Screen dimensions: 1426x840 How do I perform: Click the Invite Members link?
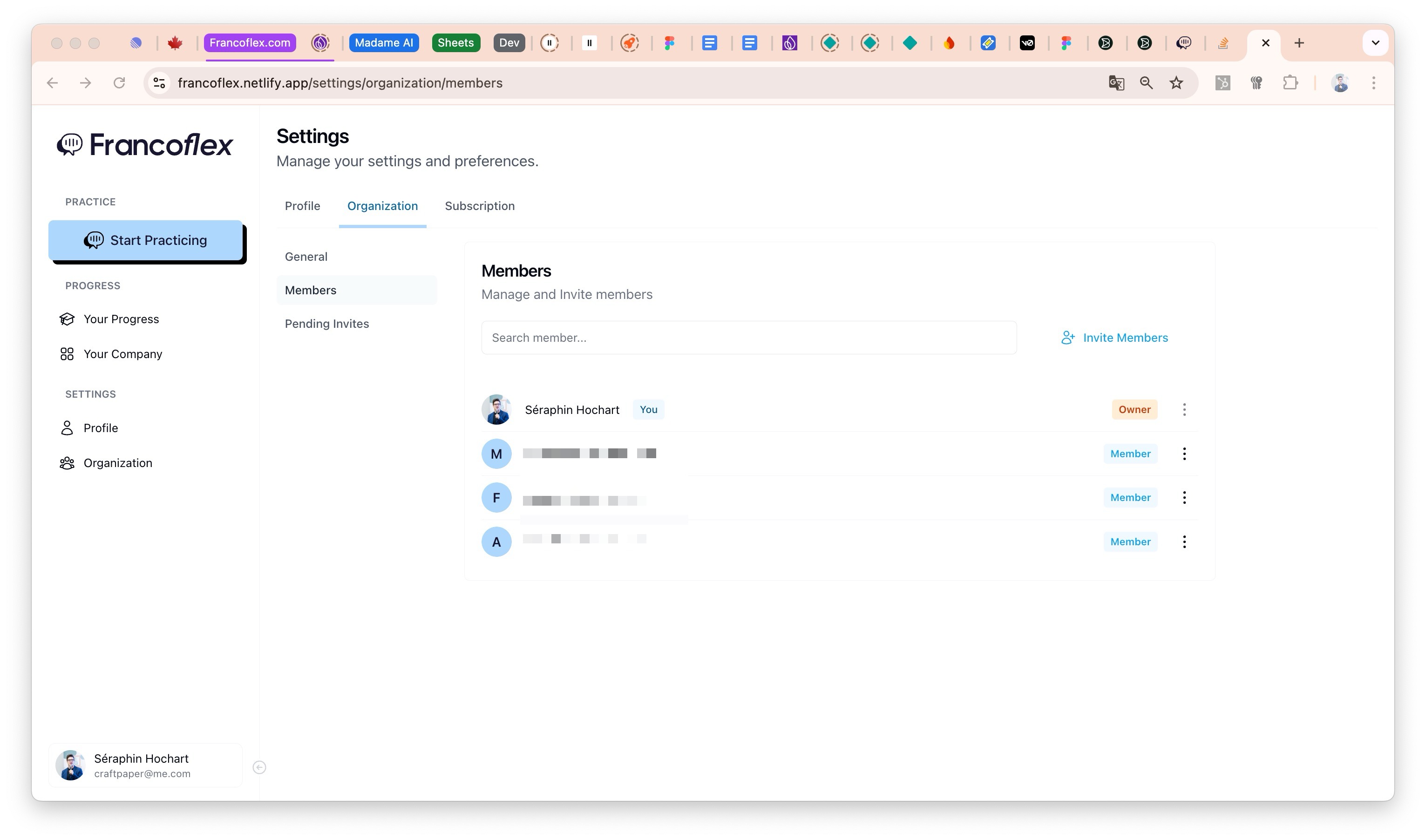(x=1114, y=338)
